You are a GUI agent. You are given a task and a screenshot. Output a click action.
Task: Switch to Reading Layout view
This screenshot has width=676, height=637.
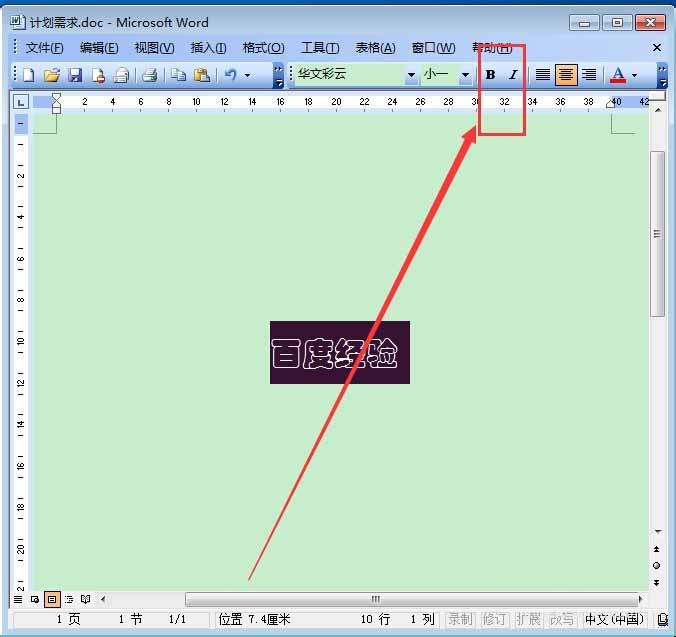[86, 599]
